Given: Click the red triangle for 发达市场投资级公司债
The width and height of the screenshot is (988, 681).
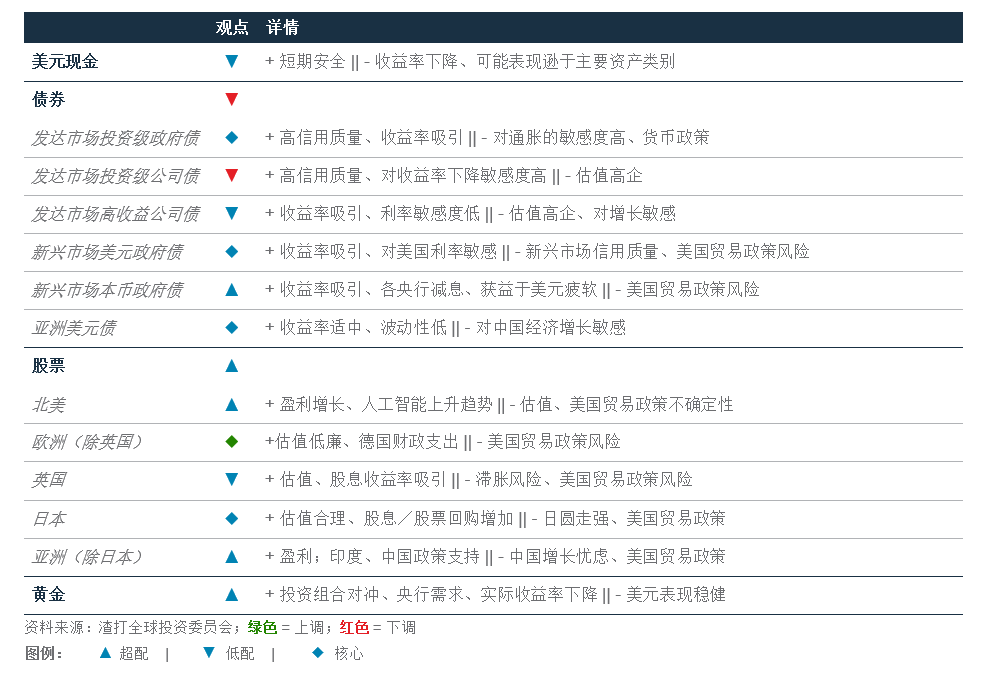Looking at the screenshot, I should [x=232, y=175].
